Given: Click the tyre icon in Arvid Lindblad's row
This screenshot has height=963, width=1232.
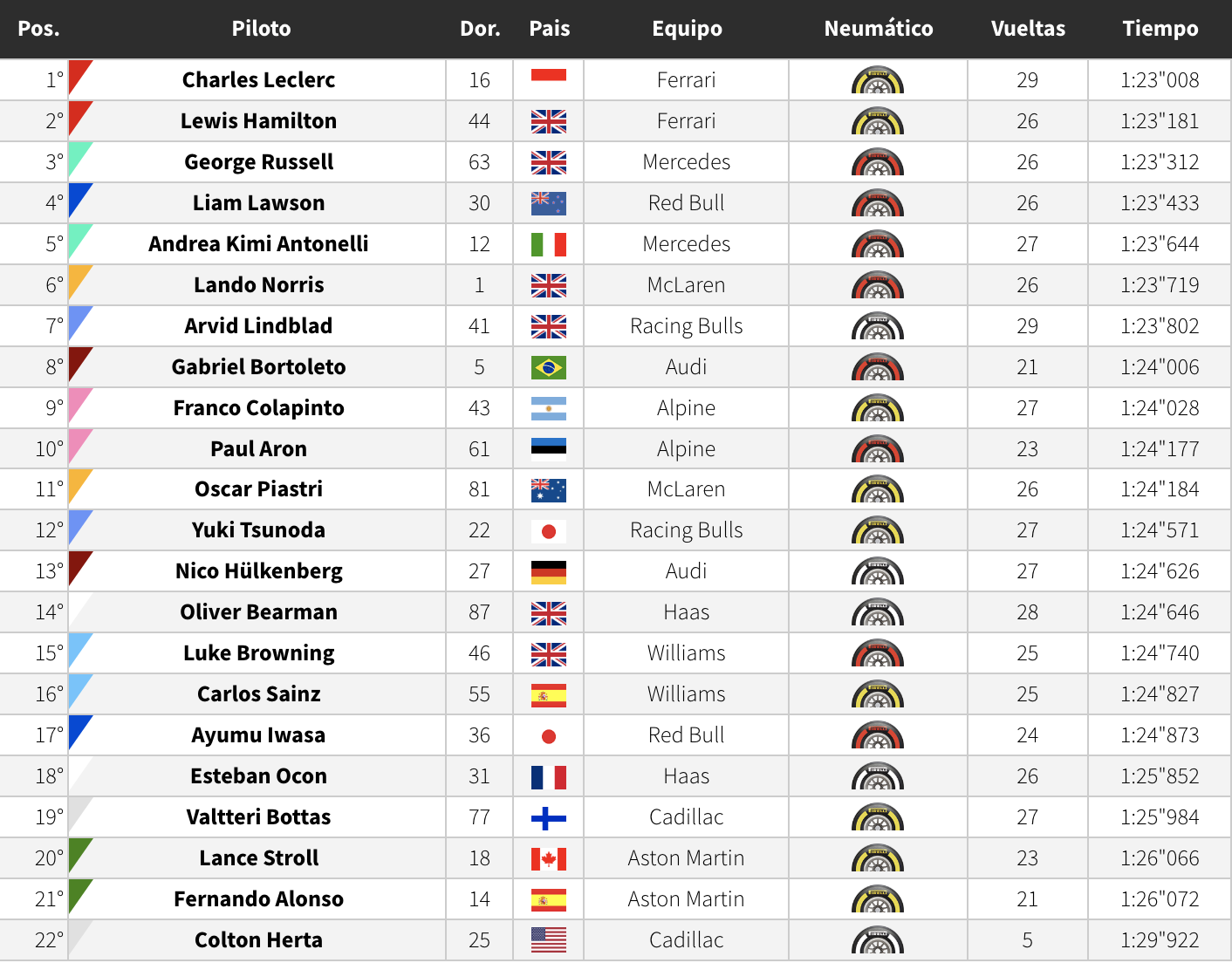Looking at the screenshot, I should tap(878, 326).
